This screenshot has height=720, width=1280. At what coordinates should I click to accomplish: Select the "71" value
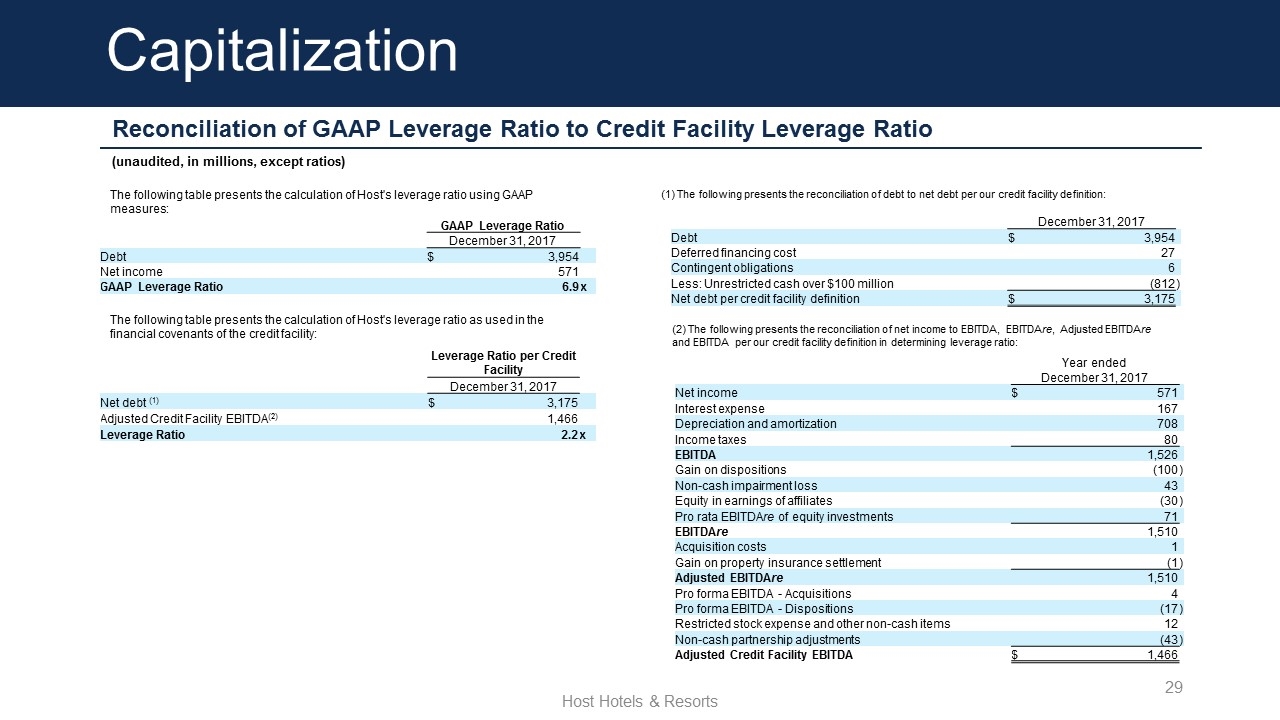[1171, 516]
